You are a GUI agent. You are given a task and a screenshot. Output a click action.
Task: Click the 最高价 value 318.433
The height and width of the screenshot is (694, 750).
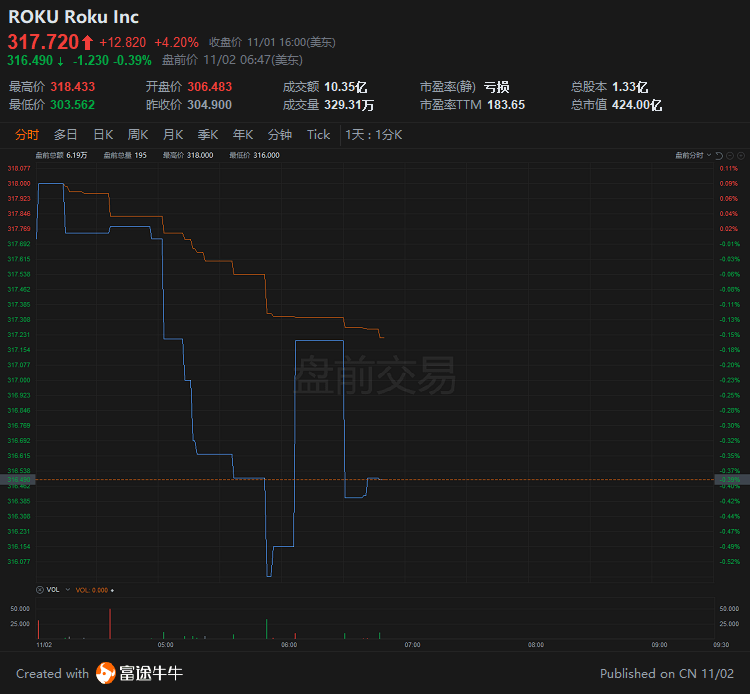coord(73,87)
